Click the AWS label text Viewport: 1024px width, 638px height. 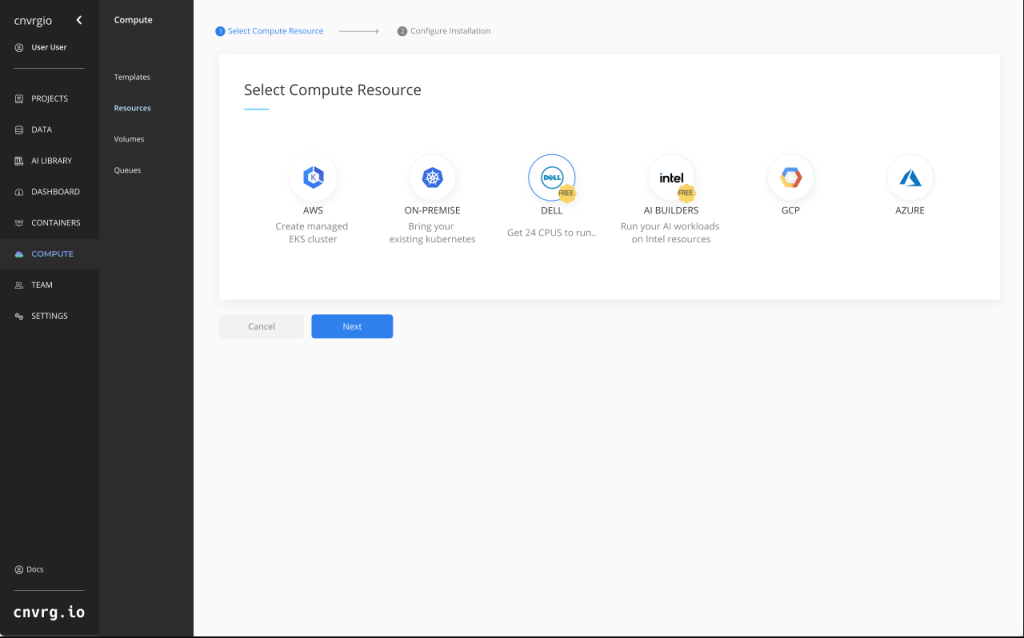click(x=313, y=210)
